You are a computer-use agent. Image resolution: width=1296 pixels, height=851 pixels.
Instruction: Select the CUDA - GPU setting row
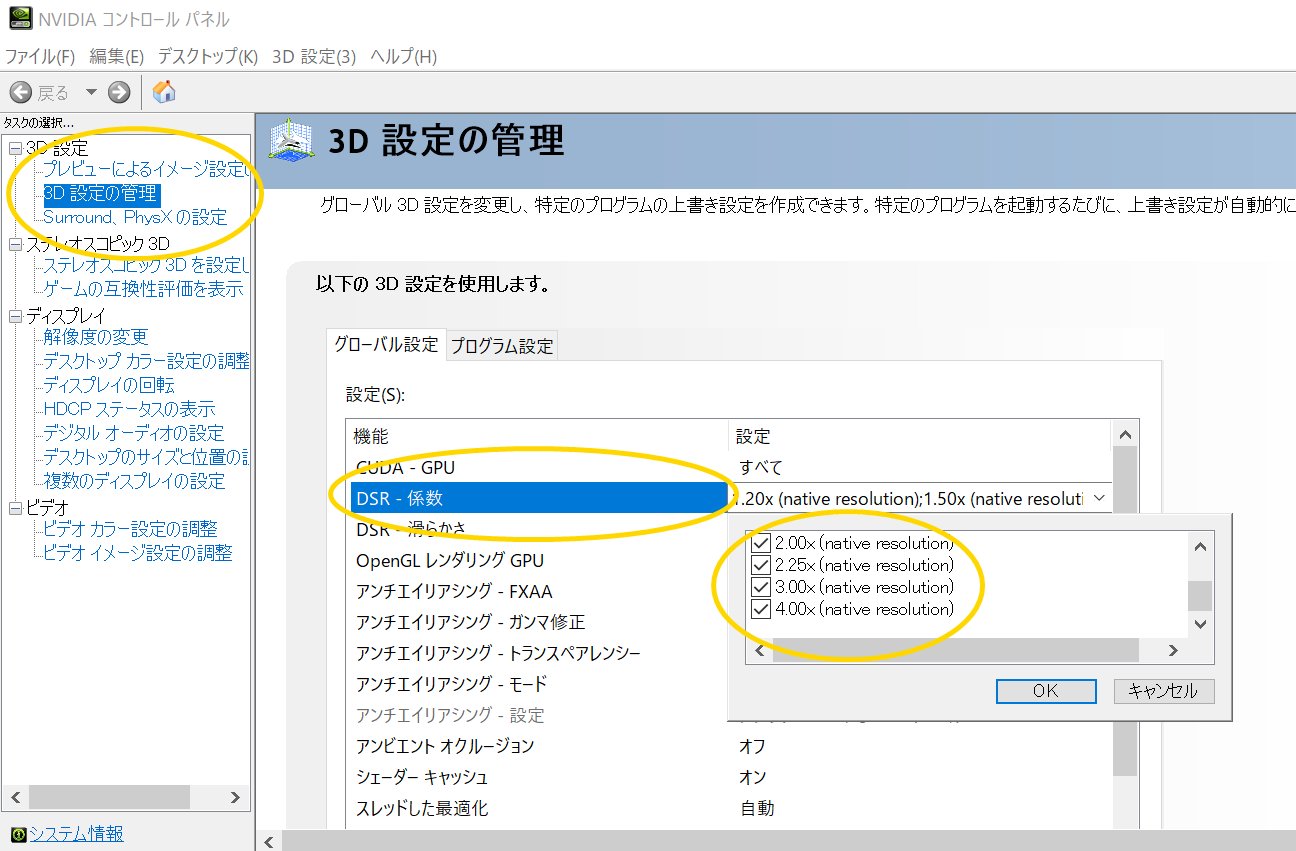(540, 467)
